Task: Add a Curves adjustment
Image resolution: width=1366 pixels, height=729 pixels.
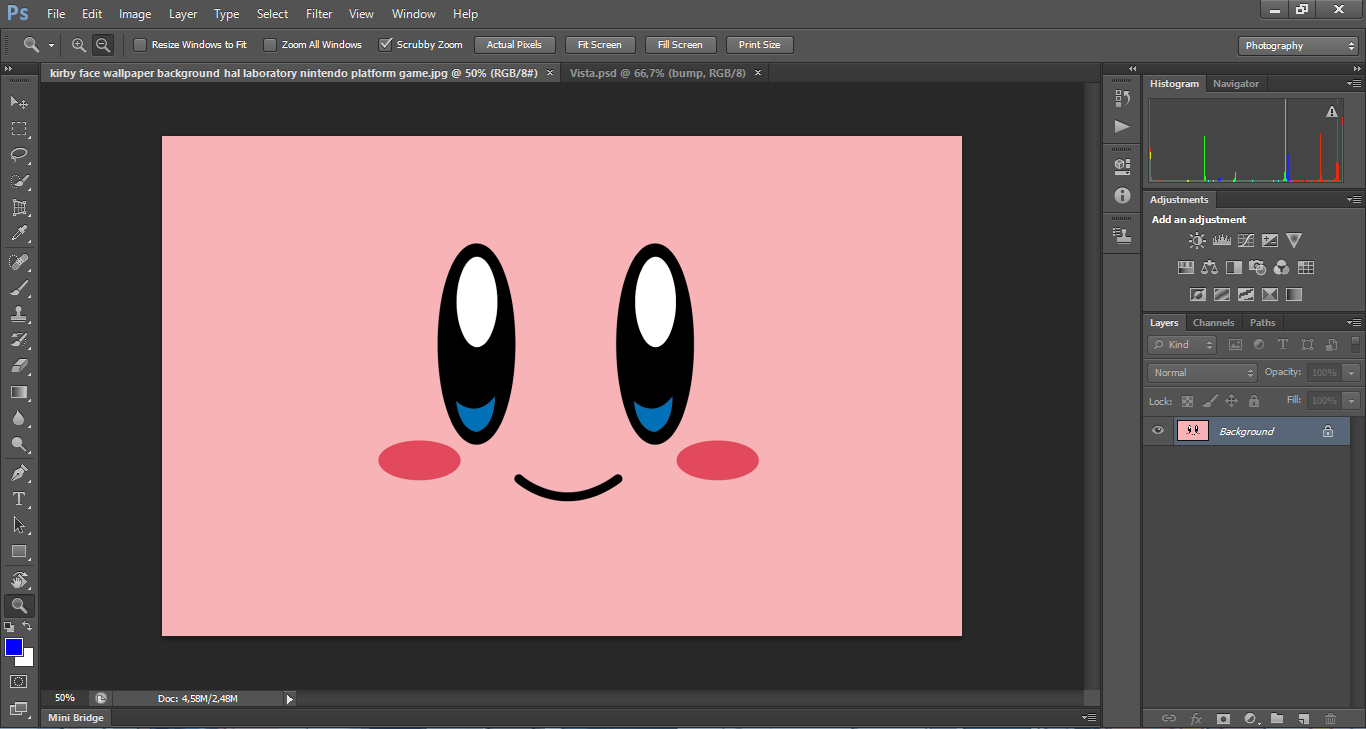Action: (1245, 240)
